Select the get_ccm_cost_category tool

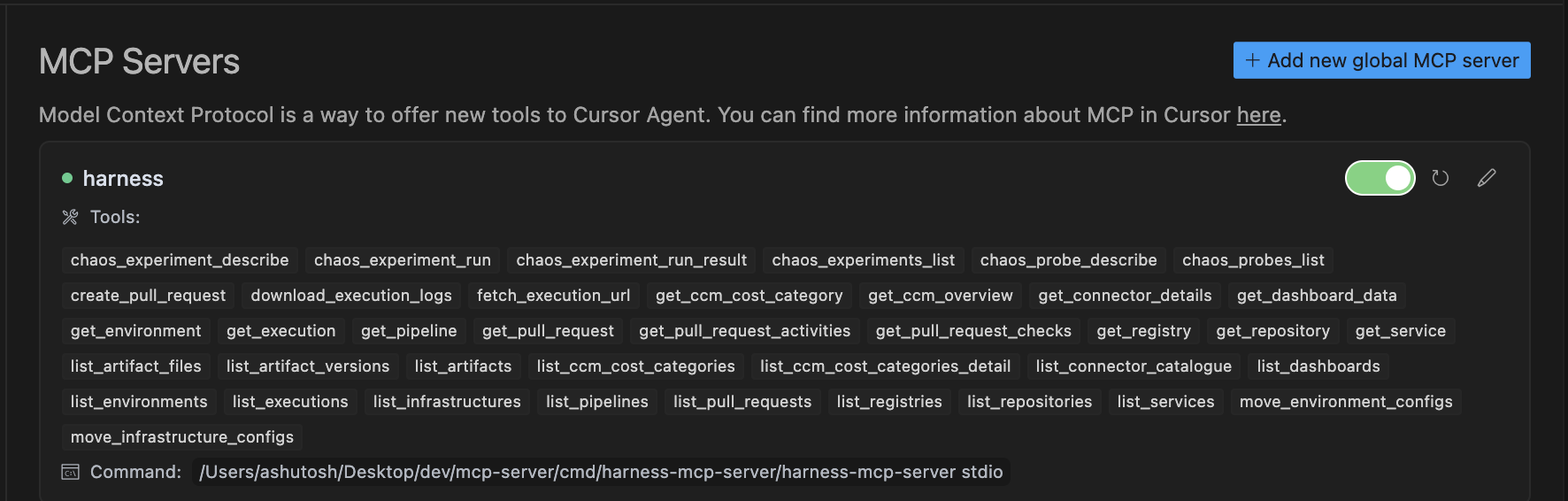click(x=749, y=296)
